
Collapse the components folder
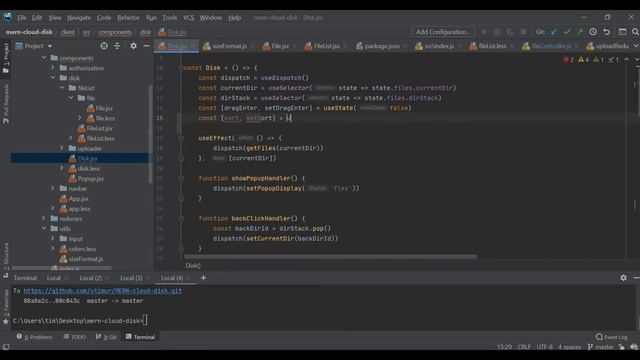[44, 58]
